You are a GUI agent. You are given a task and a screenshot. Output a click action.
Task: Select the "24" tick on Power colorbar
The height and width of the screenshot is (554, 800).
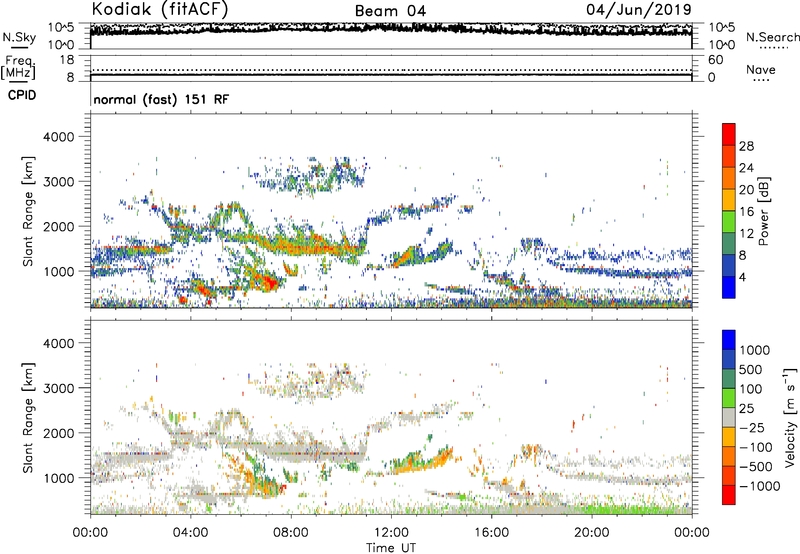[746, 168]
